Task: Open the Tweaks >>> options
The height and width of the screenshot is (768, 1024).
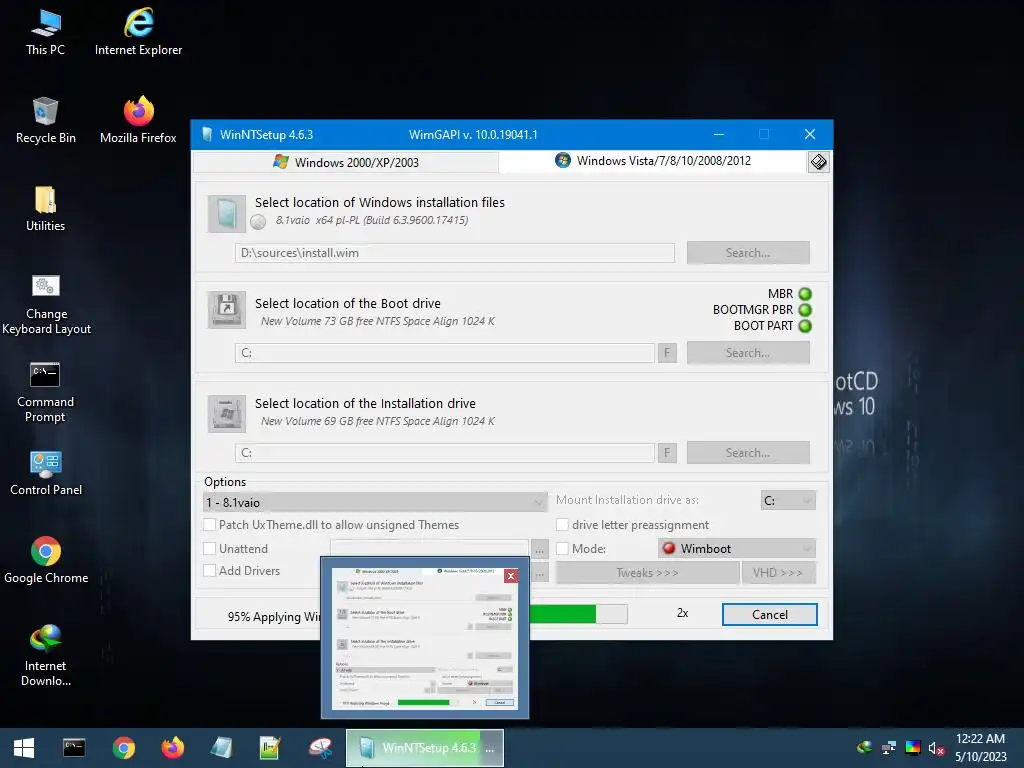Action: click(x=647, y=573)
